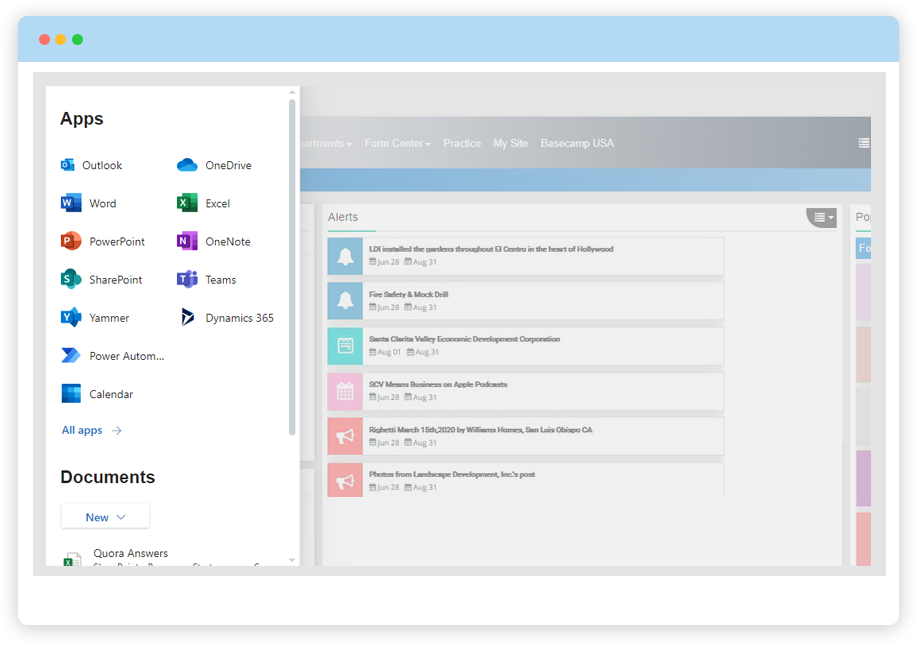This screenshot has height=645, width=917.
Task: Open the Power Automate icon
Action: coord(71,356)
